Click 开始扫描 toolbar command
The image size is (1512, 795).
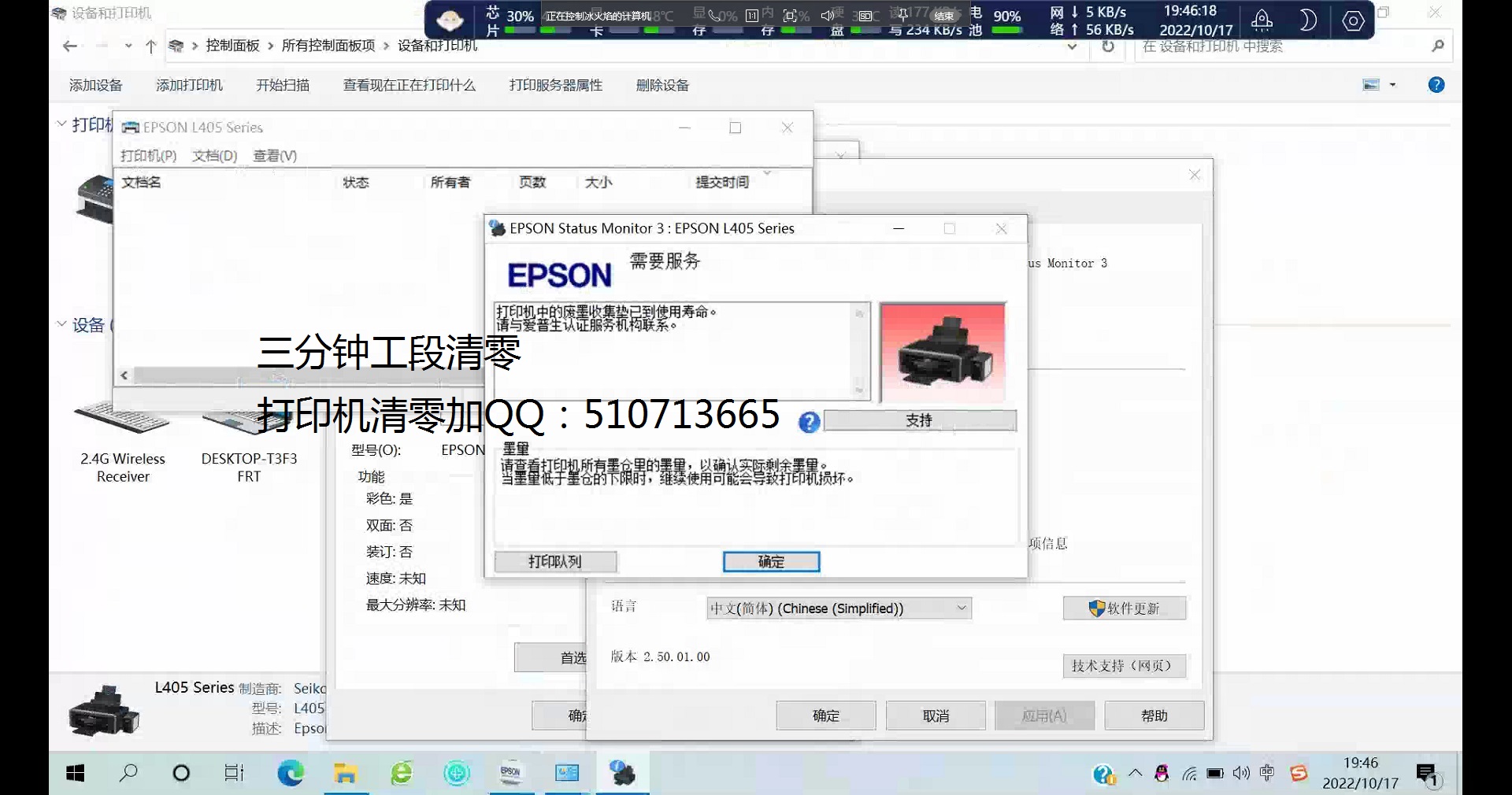tap(283, 85)
